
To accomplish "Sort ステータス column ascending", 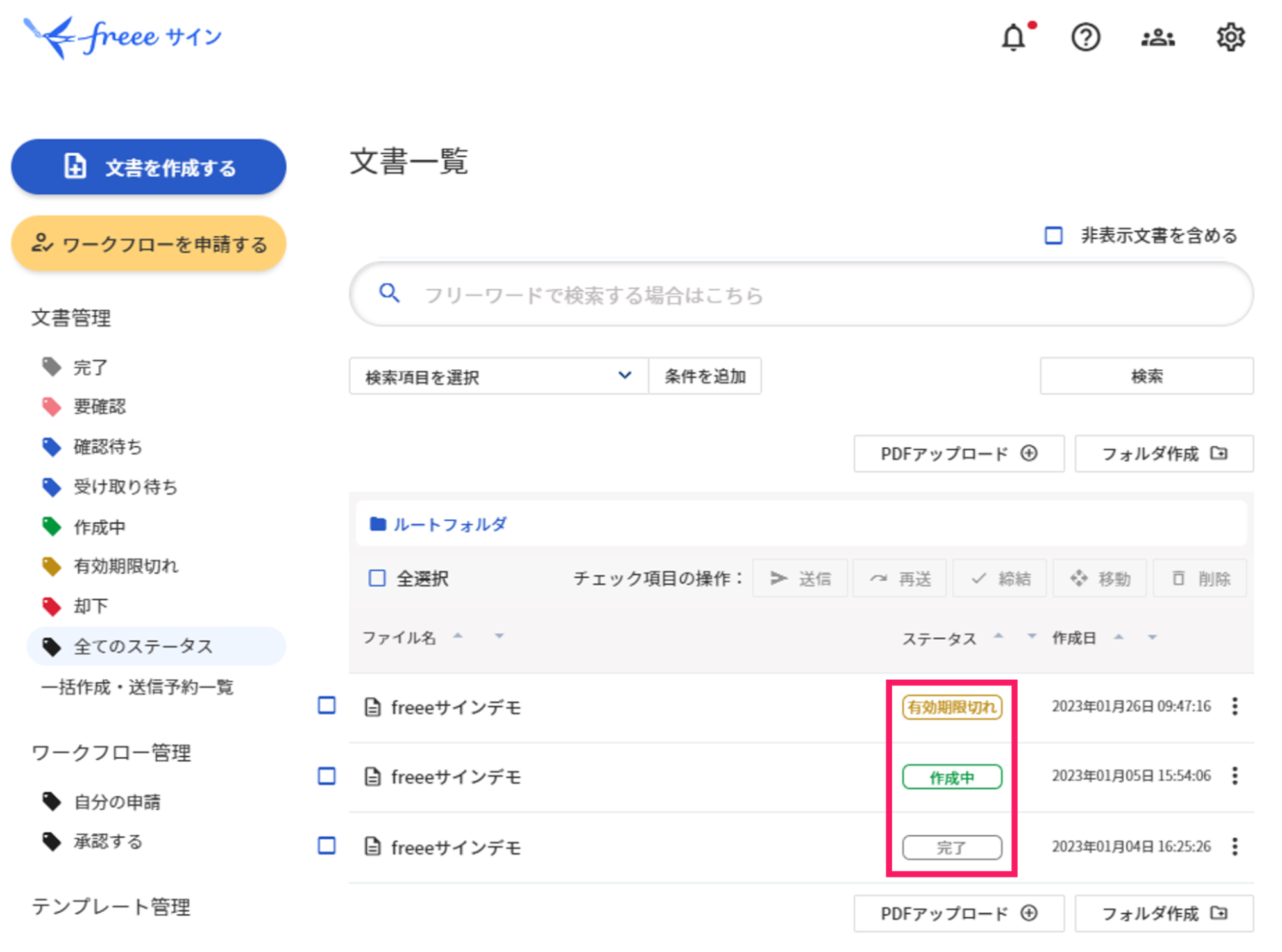I will (x=998, y=635).
